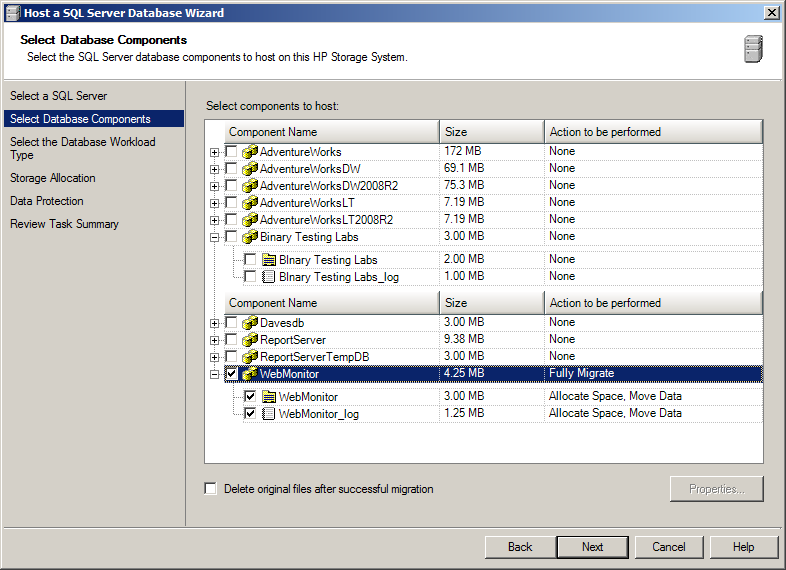Viewport: 786px width, 570px height.
Task: Expand the ReportServerTempDB tree node
Action: (215, 357)
